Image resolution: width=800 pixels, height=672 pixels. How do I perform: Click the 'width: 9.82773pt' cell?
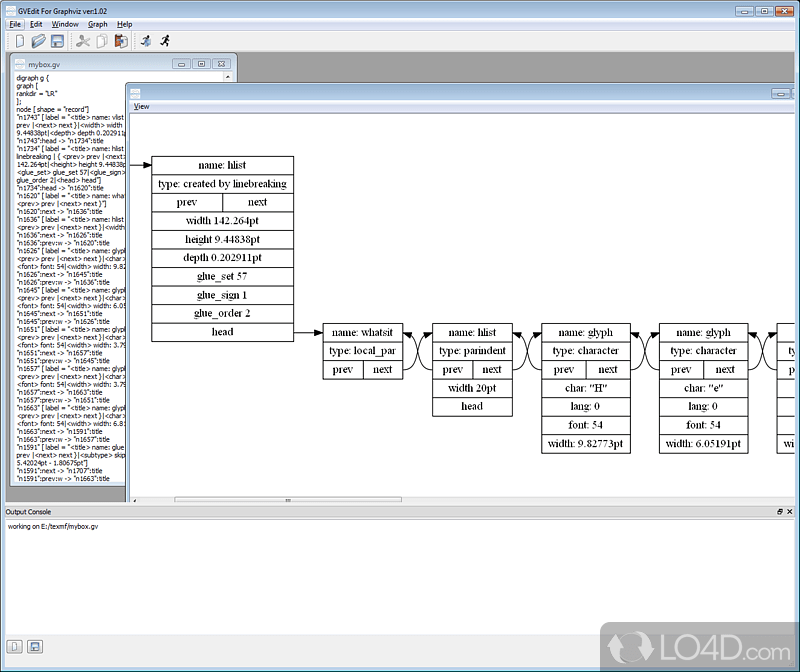click(586, 444)
